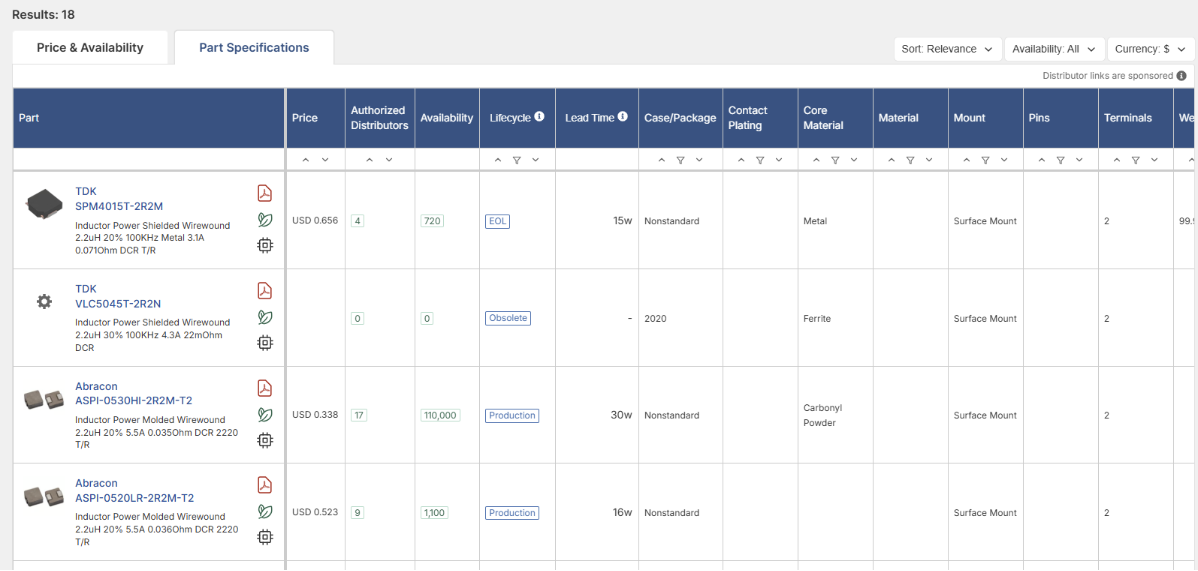Select the Part Specifications tab
The image size is (1198, 571).
point(254,47)
